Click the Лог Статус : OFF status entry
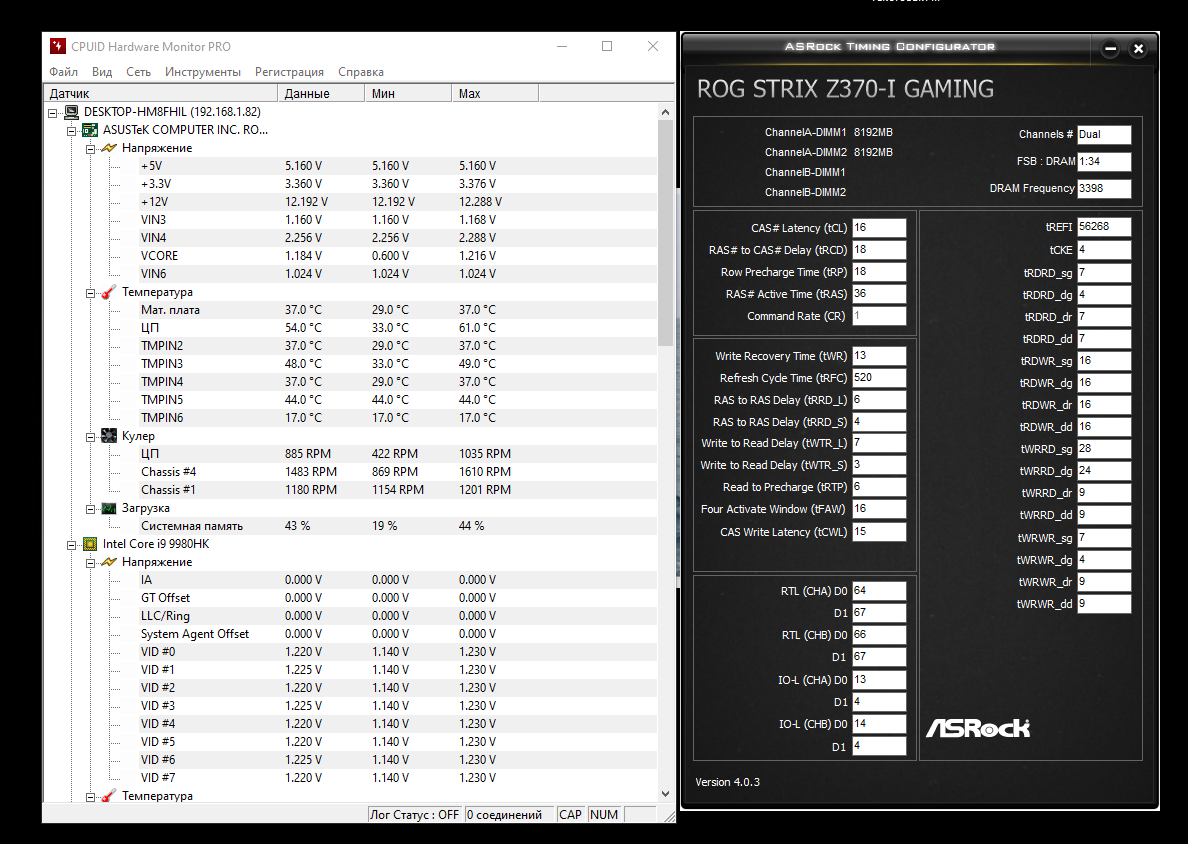 [414, 815]
